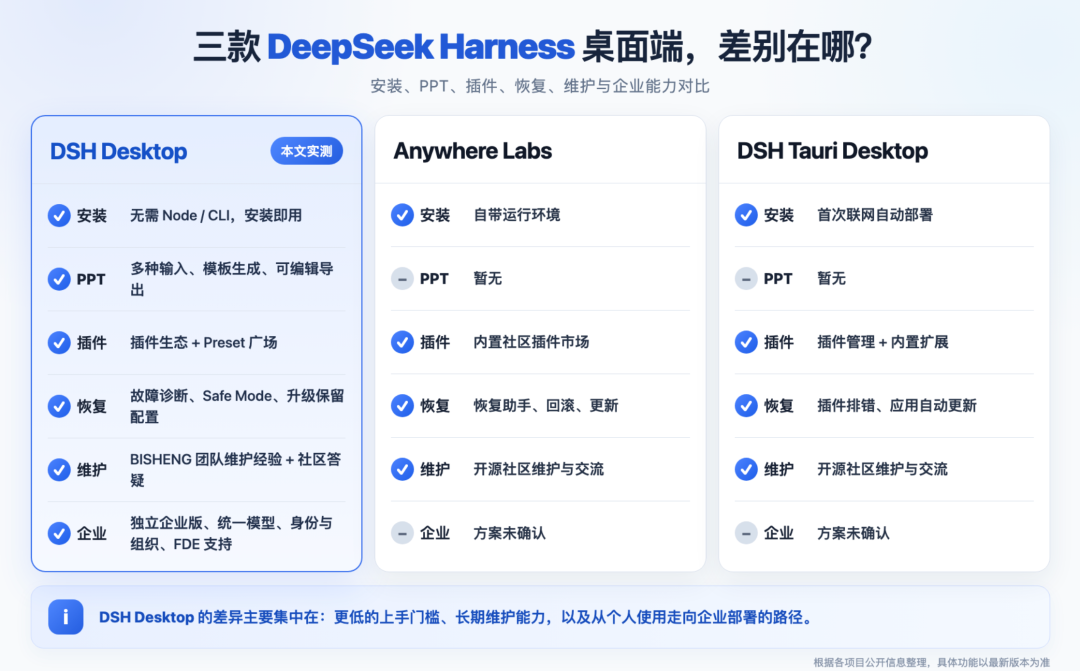Click text BISHENG 团队维护经验 + 社区答疑

tap(236, 470)
